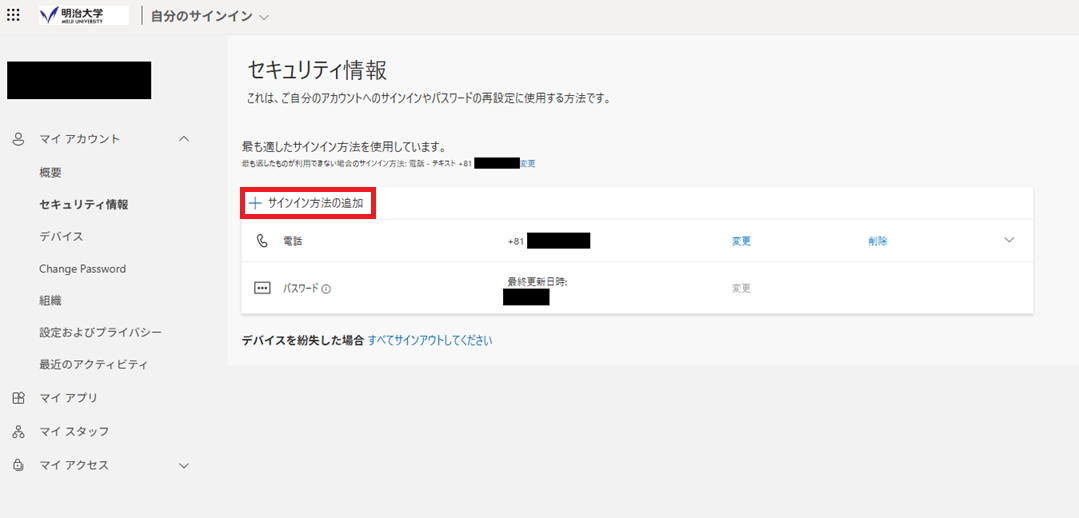Collapse the マイ アカウント section chevron
This screenshot has height=518, width=1079.
(183, 139)
